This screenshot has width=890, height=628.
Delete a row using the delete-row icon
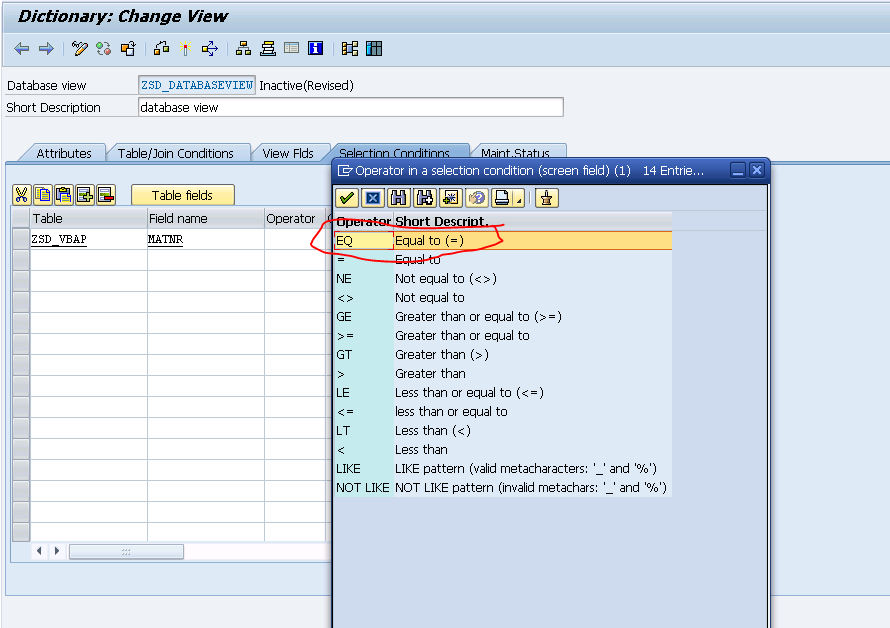pyautogui.click(x=105, y=193)
